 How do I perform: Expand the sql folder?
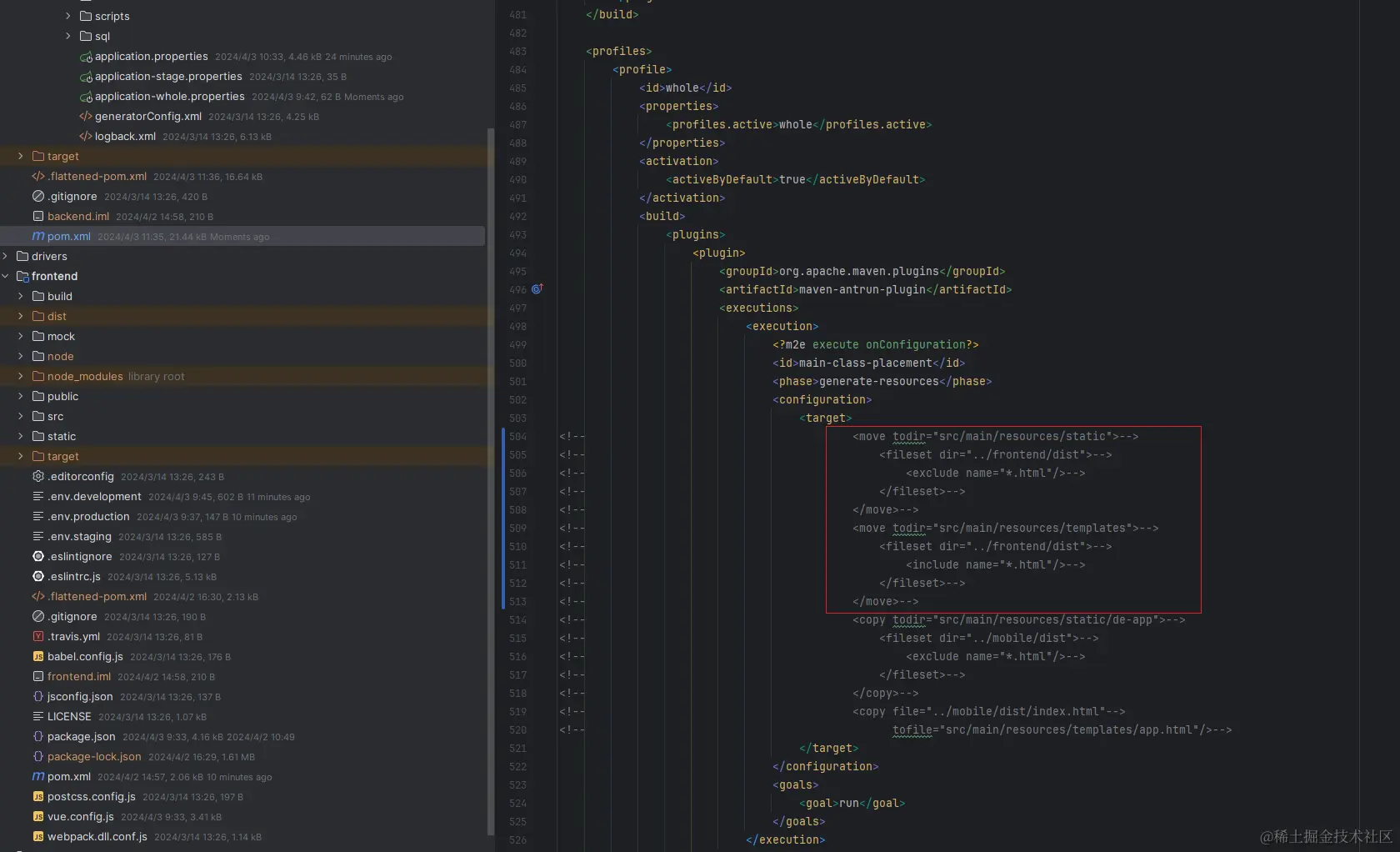[x=68, y=37]
